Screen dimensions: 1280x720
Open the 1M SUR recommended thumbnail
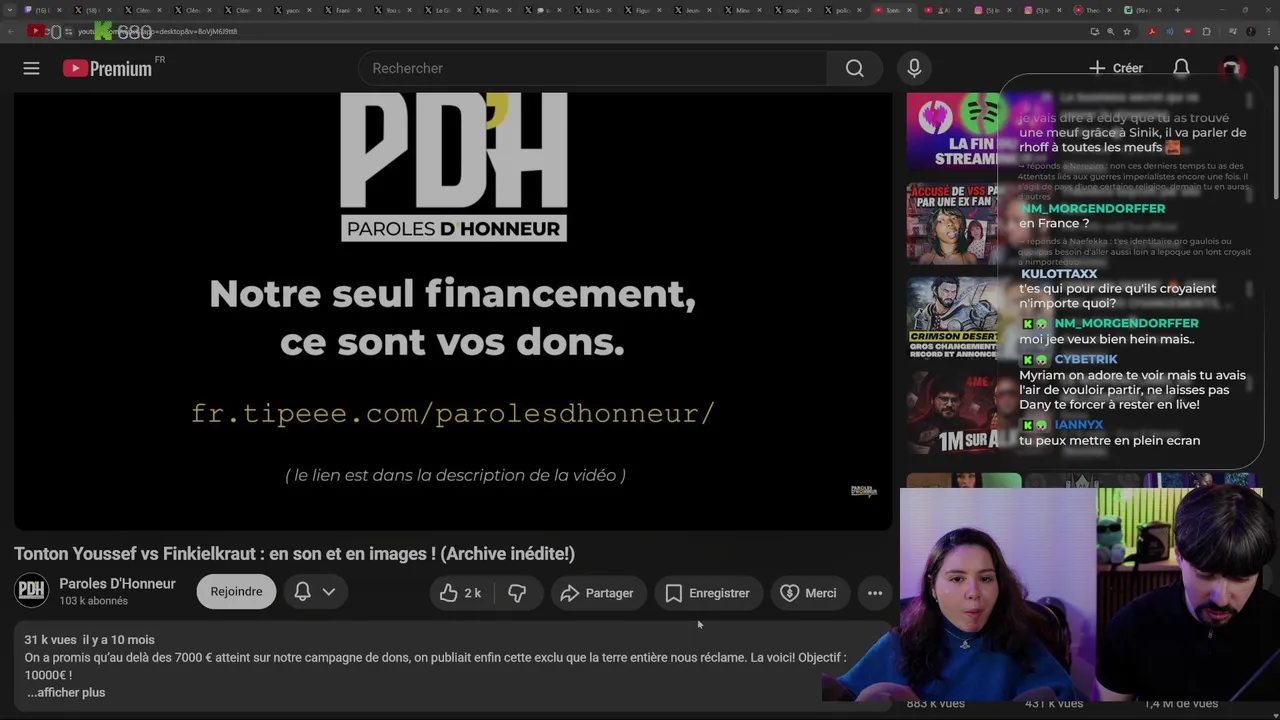click(x=951, y=412)
